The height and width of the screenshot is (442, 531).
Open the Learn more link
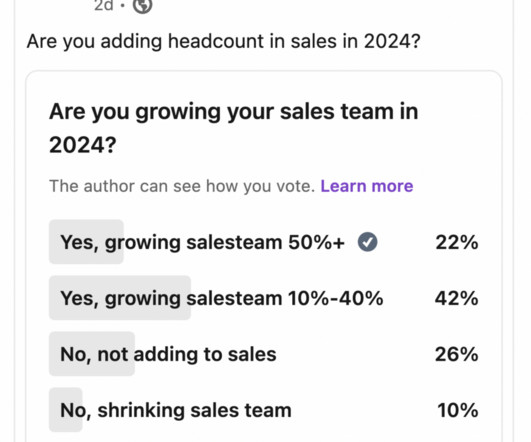(367, 186)
